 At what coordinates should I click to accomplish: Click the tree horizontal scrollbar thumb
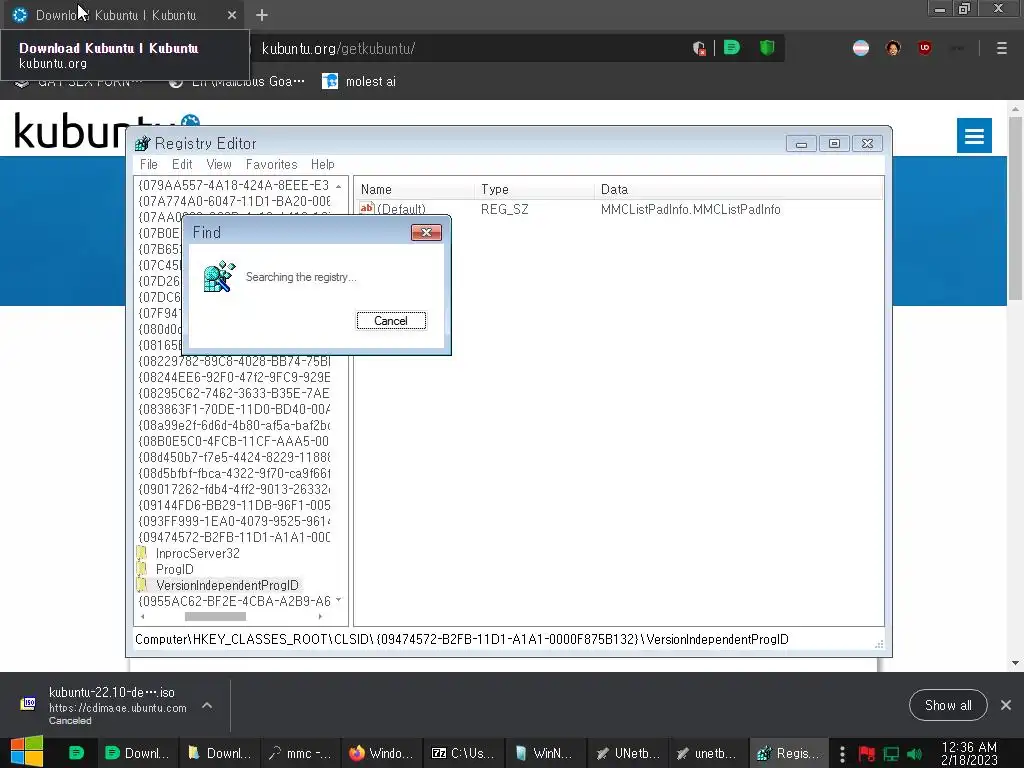(x=215, y=616)
